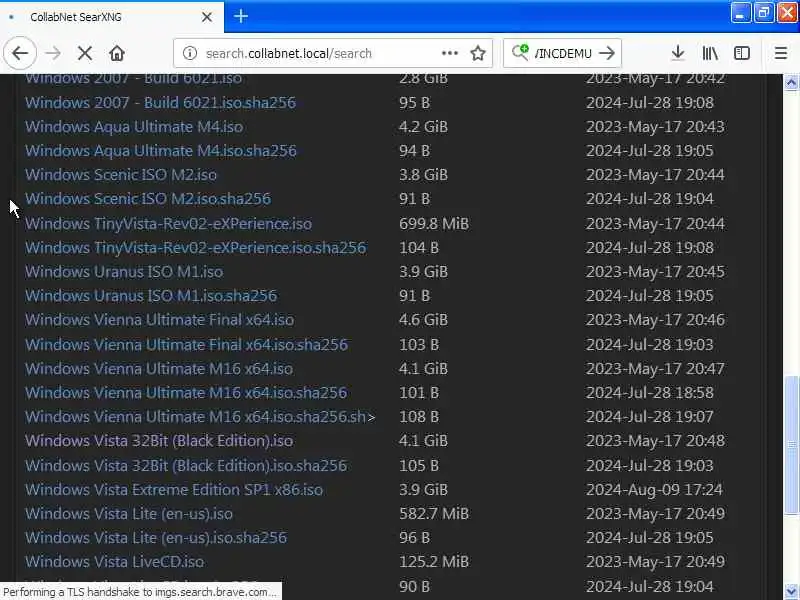Viewport: 800px width, 600px height.
Task: Download Windows Scenic ISO M2.iso
Action: [121, 174]
